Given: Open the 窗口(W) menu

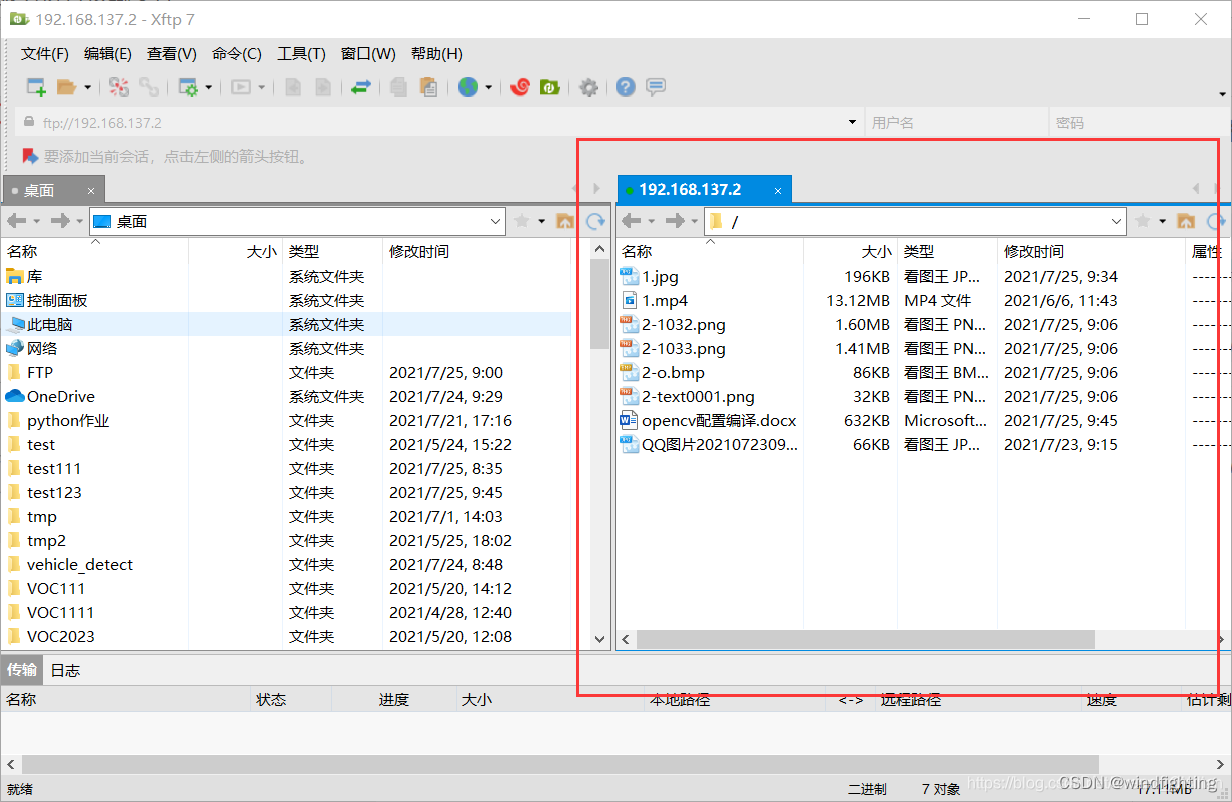Looking at the screenshot, I should click(368, 54).
